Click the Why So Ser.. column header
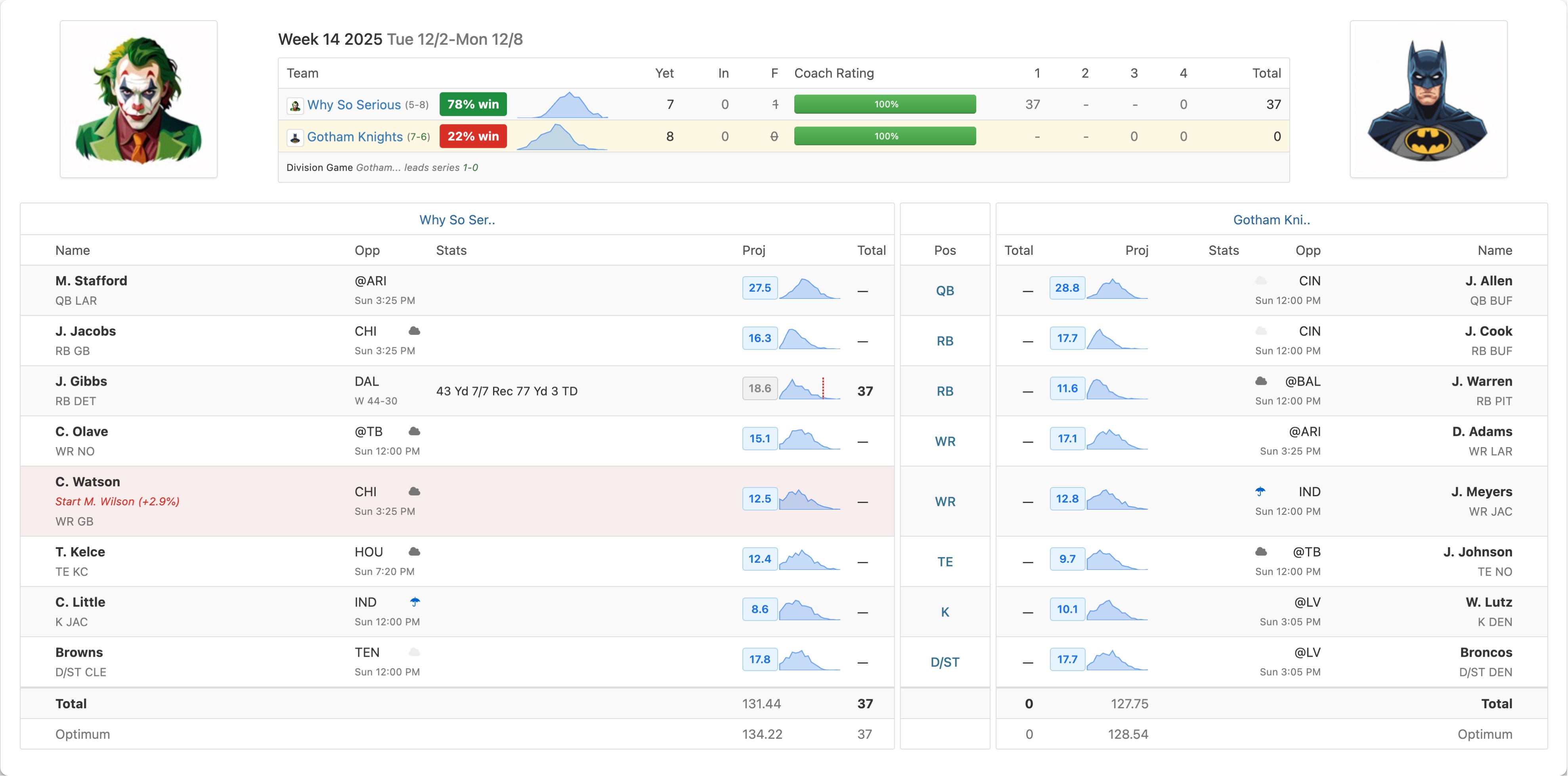This screenshot has height=776, width=1568. 457,220
